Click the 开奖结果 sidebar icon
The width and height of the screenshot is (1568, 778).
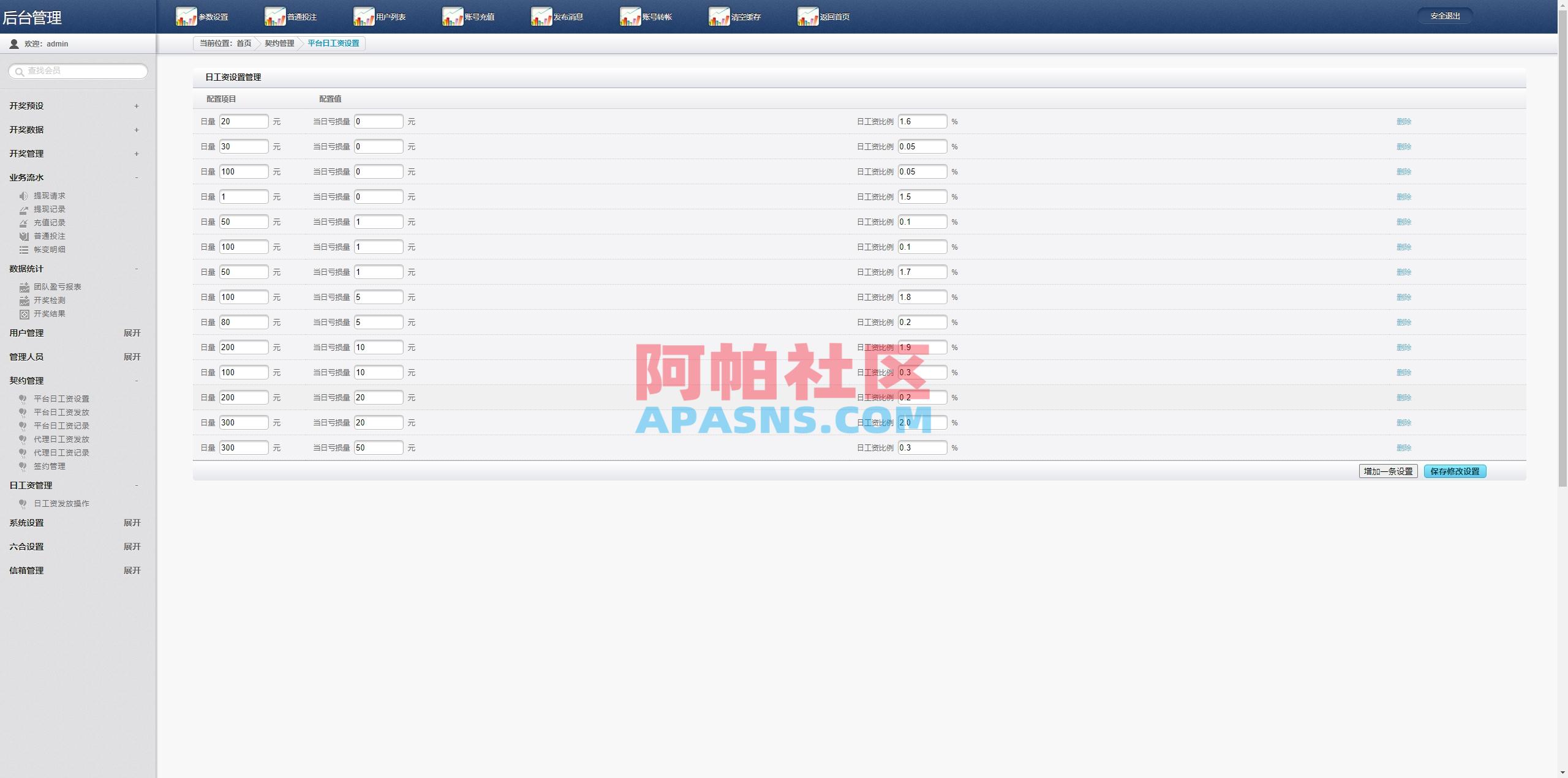(24, 314)
